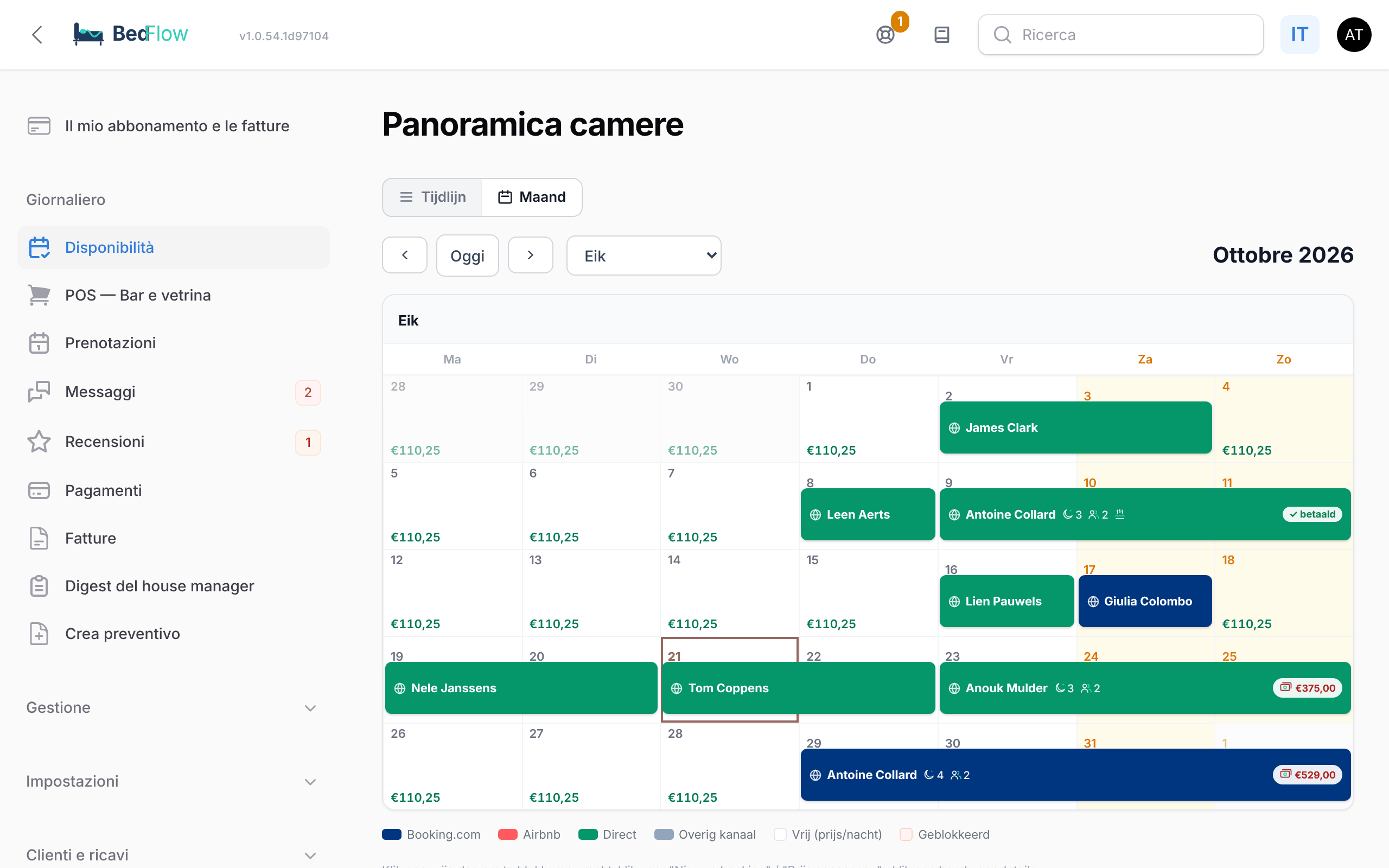
Task: Click the Digest clipboard icon
Action: point(39,586)
